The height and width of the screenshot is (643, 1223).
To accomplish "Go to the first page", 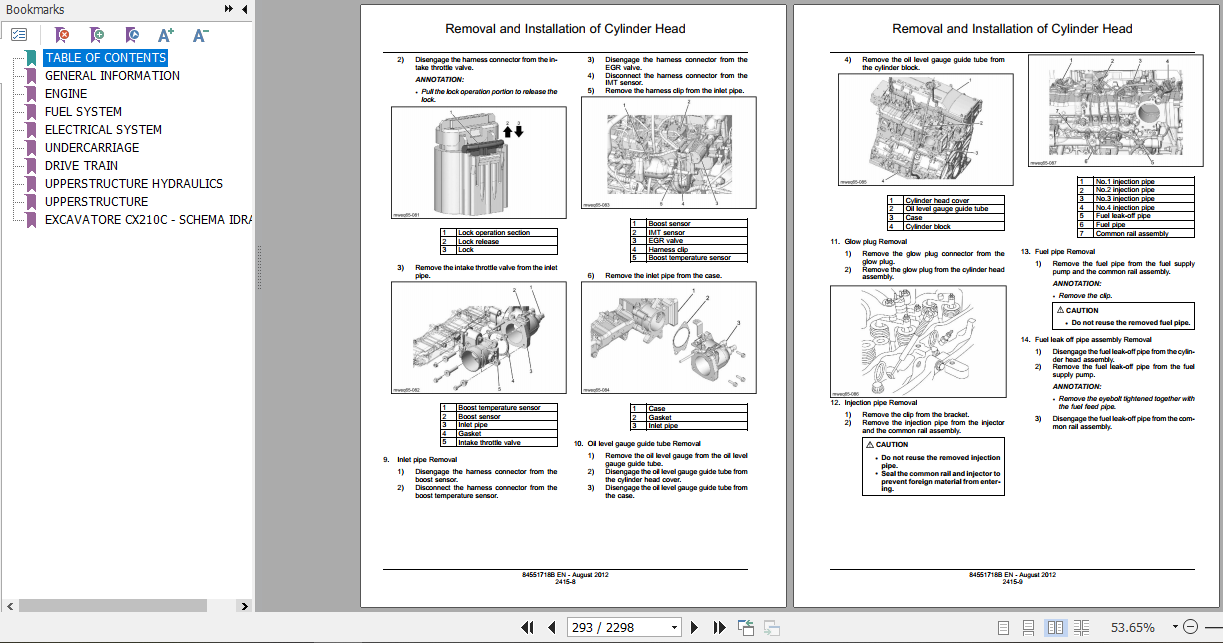I will pos(527,627).
